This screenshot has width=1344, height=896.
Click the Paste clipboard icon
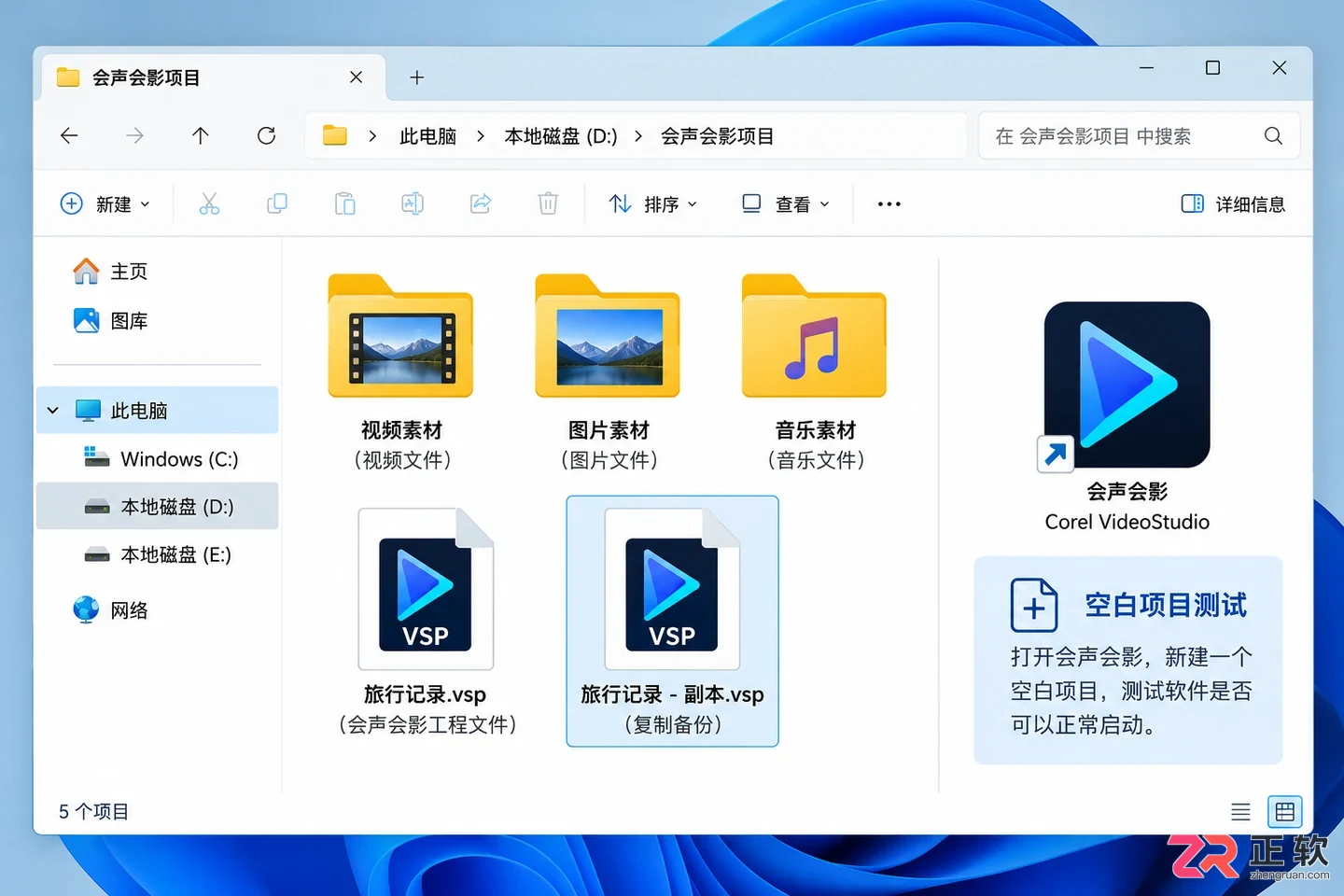(345, 203)
